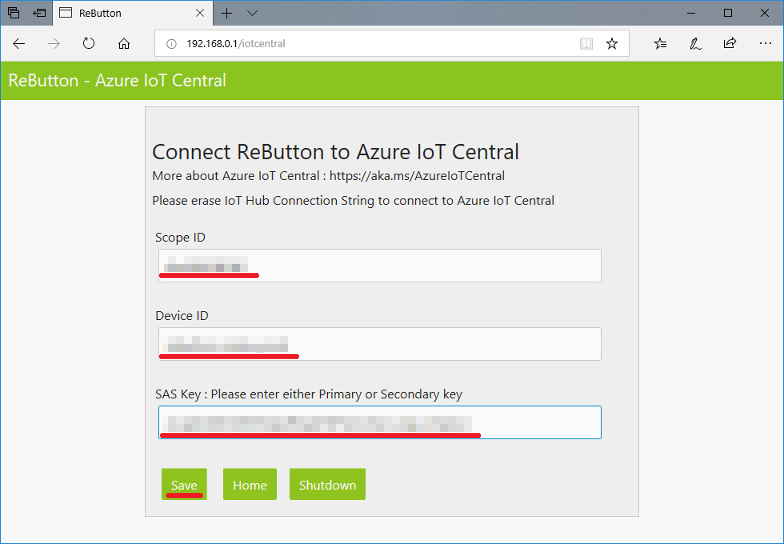Refresh the page with reload icon

(88, 44)
